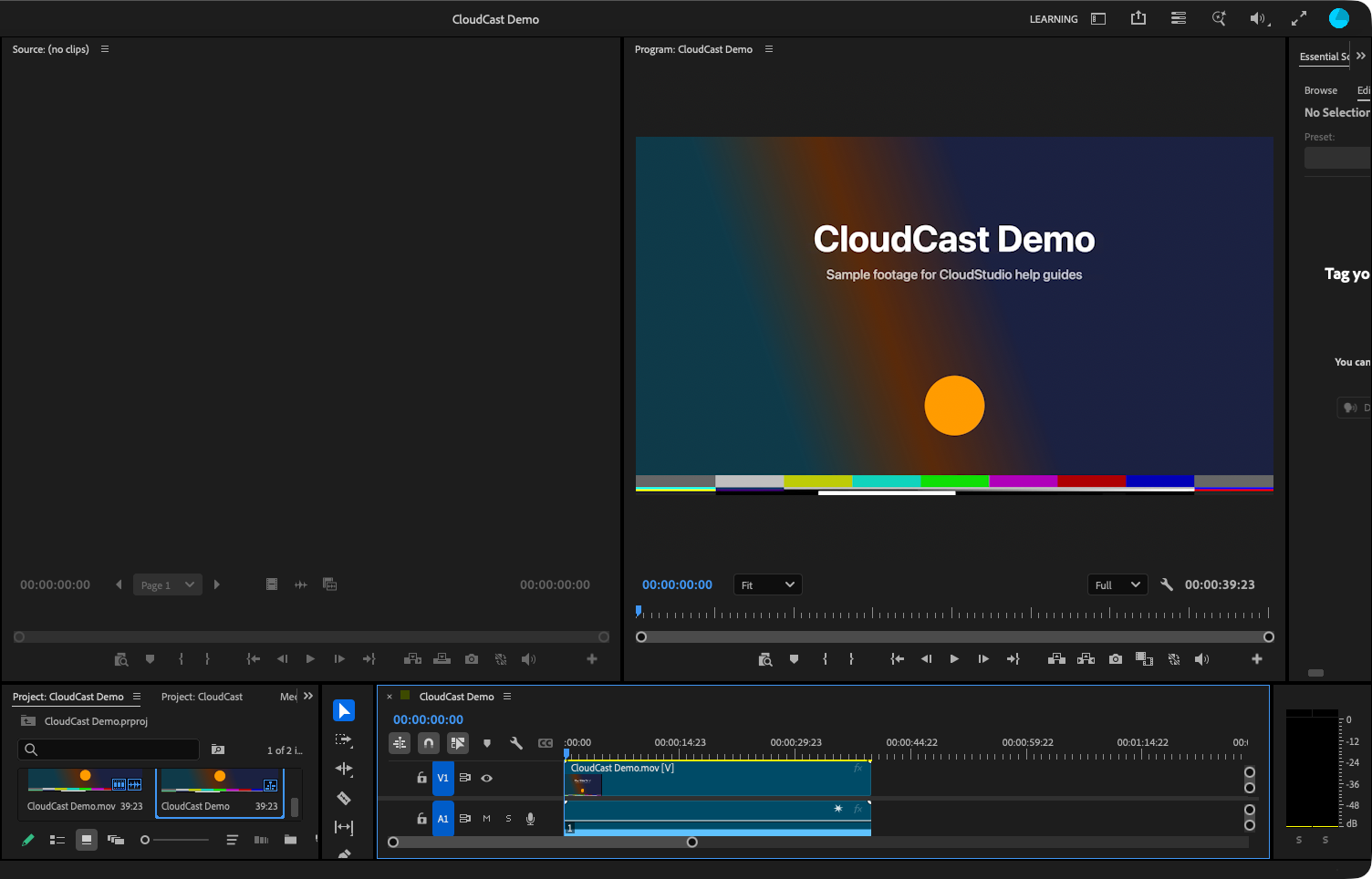Add marker in Program monitor
This screenshot has height=879, width=1372.
pyautogui.click(x=795, y=659)
